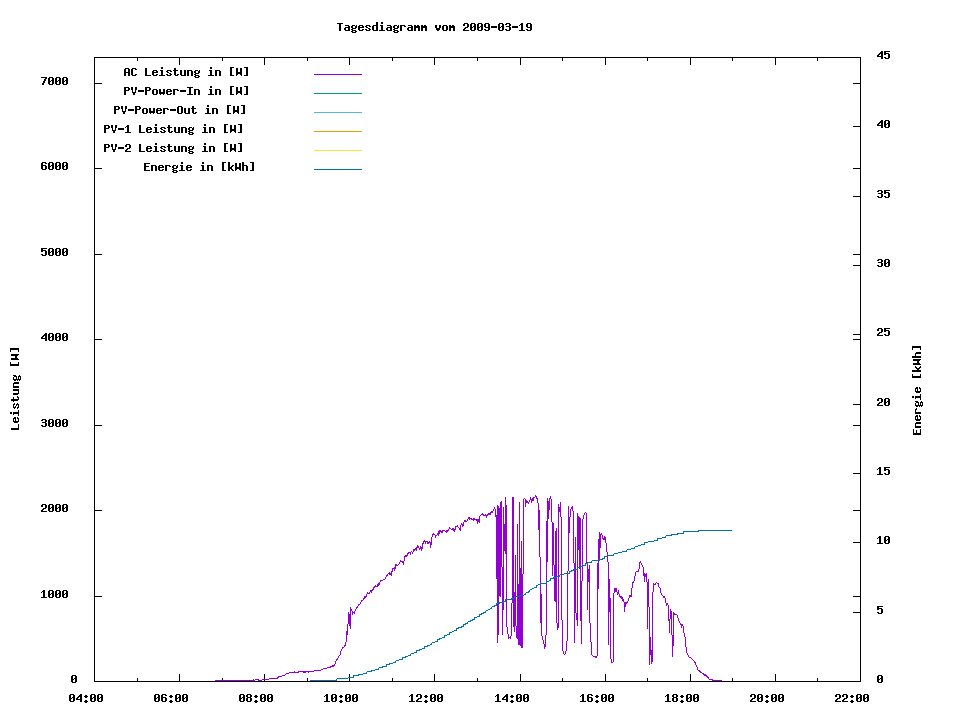960x720 pixels.
Task: Click the Energie in [kWh] legend line sample
Action: pos(337,169)
